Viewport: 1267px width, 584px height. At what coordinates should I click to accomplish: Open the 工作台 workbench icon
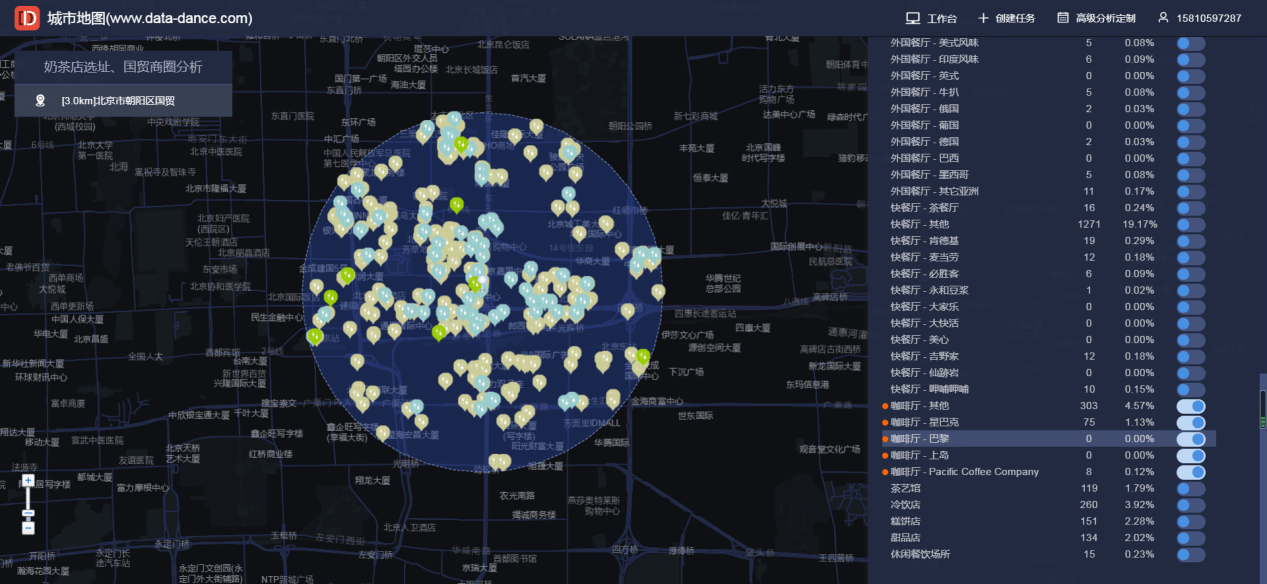[912, 18]
